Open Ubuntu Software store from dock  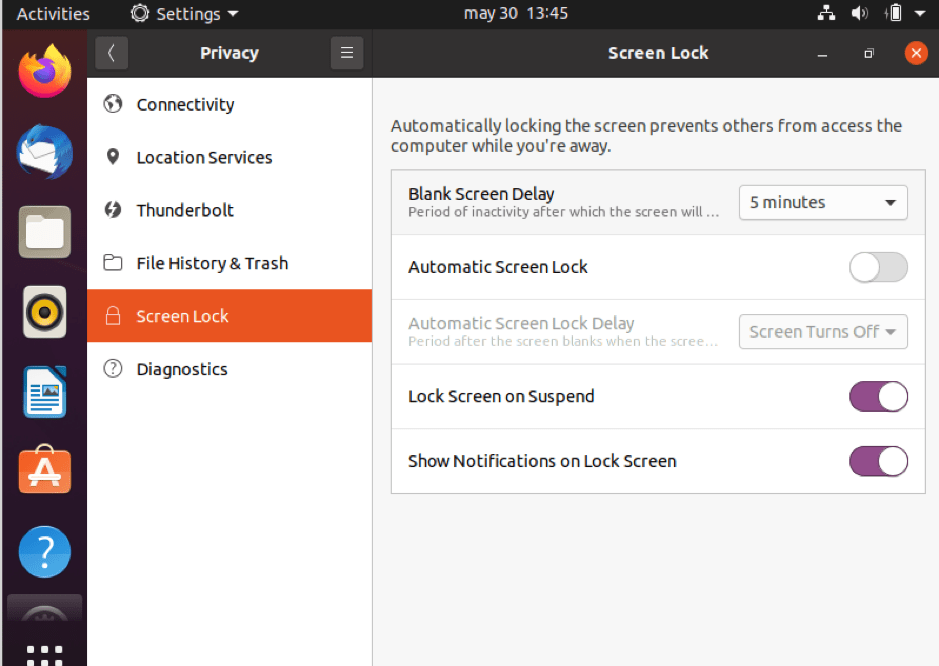point(44,471)
